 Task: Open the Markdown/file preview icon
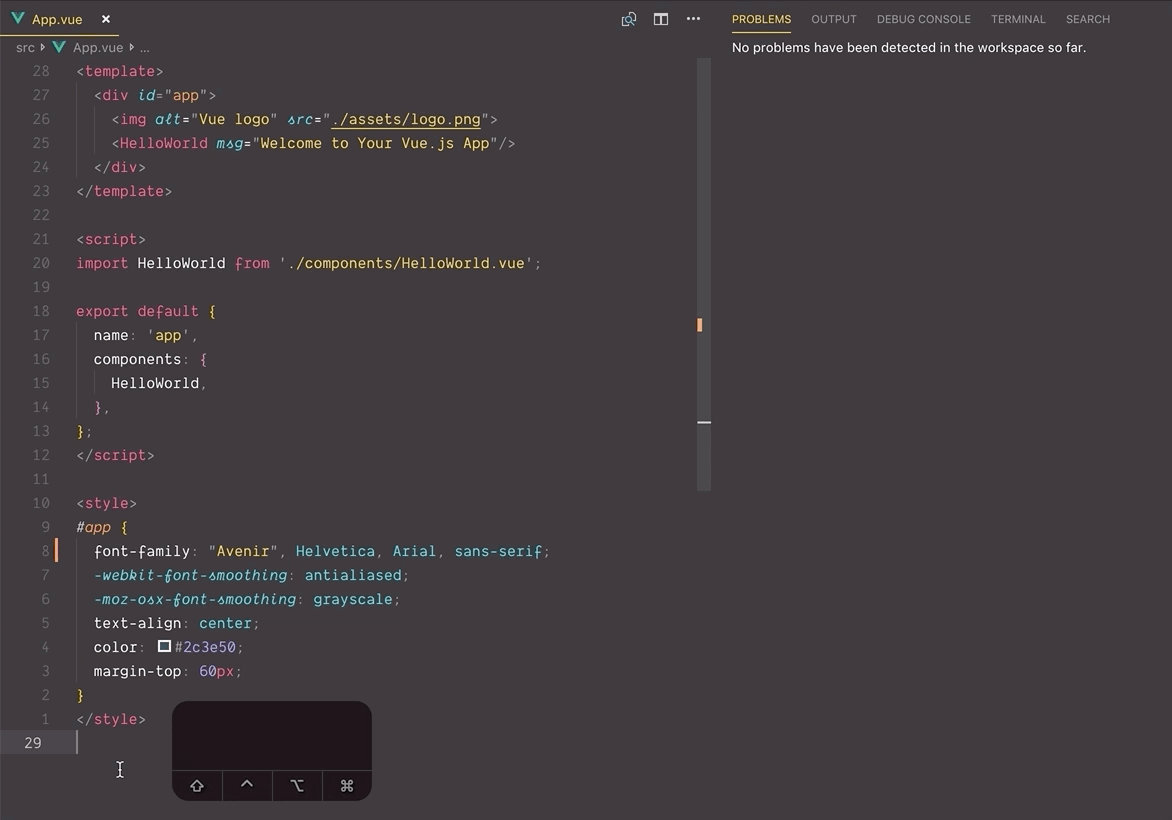(x=628, y=19)
